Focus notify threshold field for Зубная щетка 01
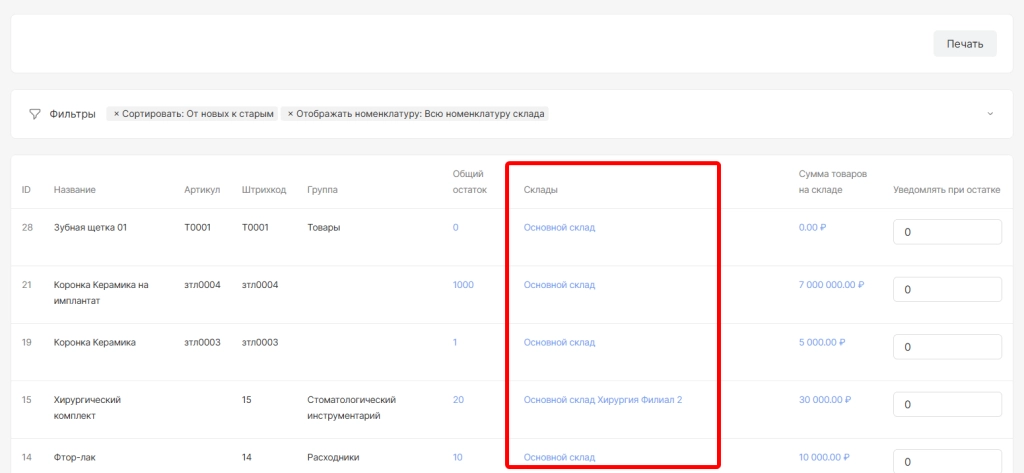1024x473 pixels. click(946, 232)
